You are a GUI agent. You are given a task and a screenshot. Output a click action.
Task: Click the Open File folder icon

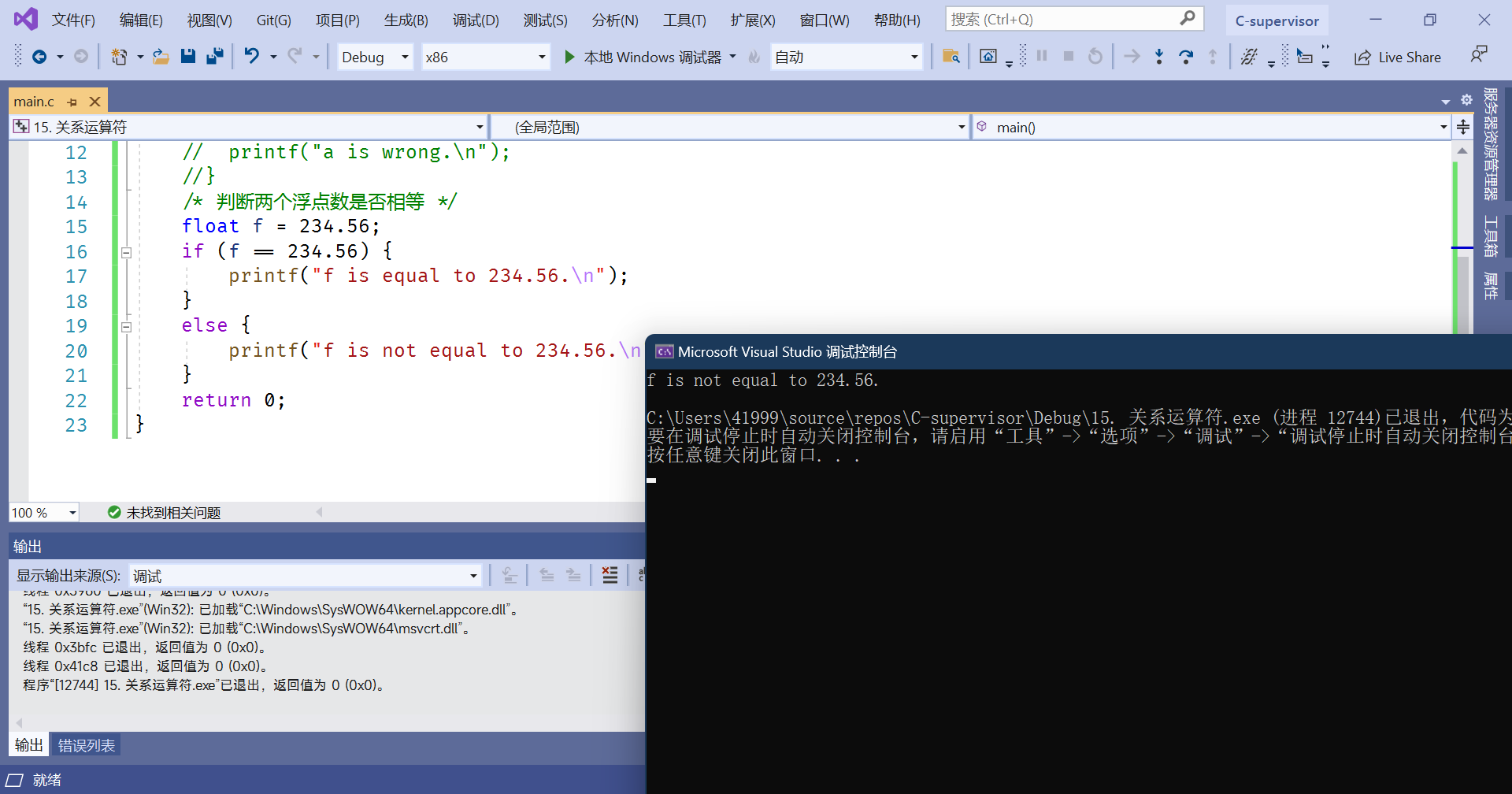(x=161, y=57)
